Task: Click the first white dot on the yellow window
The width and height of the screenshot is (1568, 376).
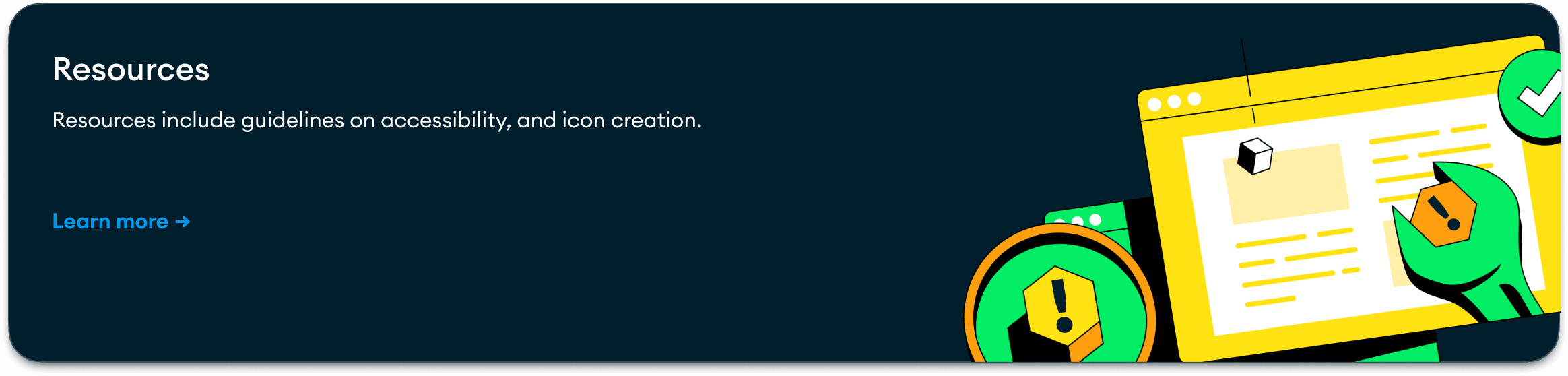Action: point(1154,104)
